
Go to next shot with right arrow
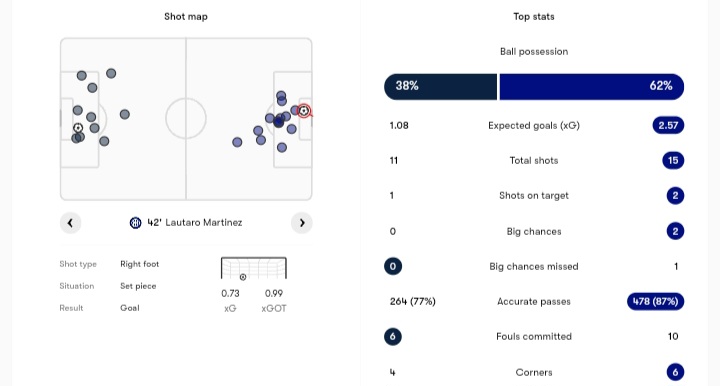[302, 223]
